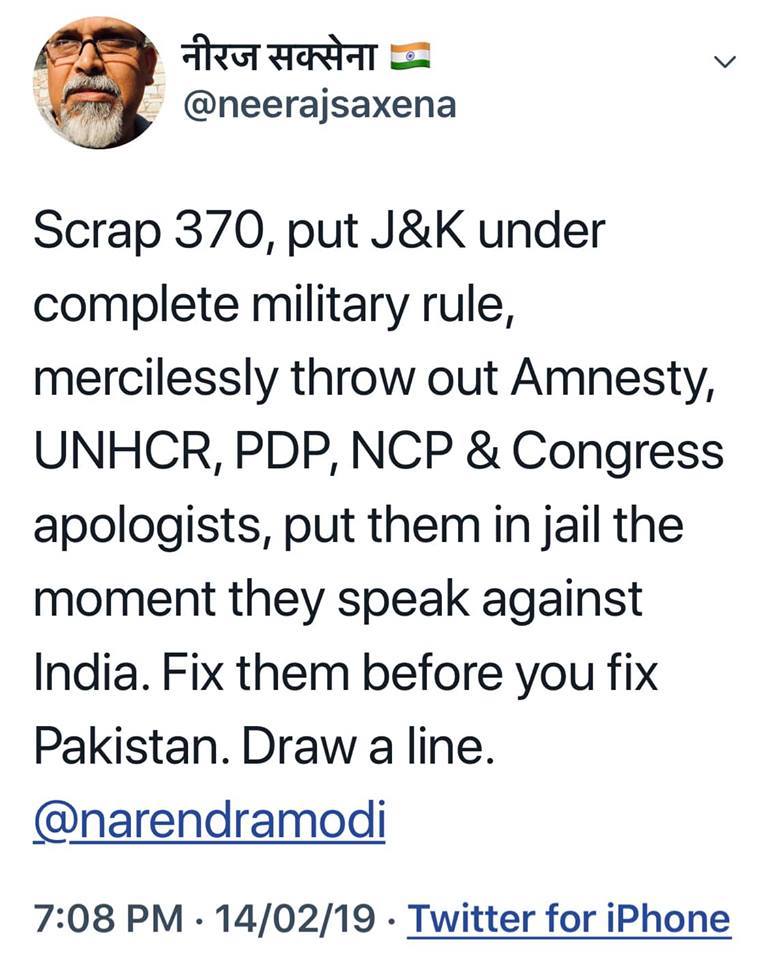This screenshot has width=767, height=960.
Task: Open the display name नीरज सक्सेना profile
Action: pyautogui.click(x=278, y=58)
